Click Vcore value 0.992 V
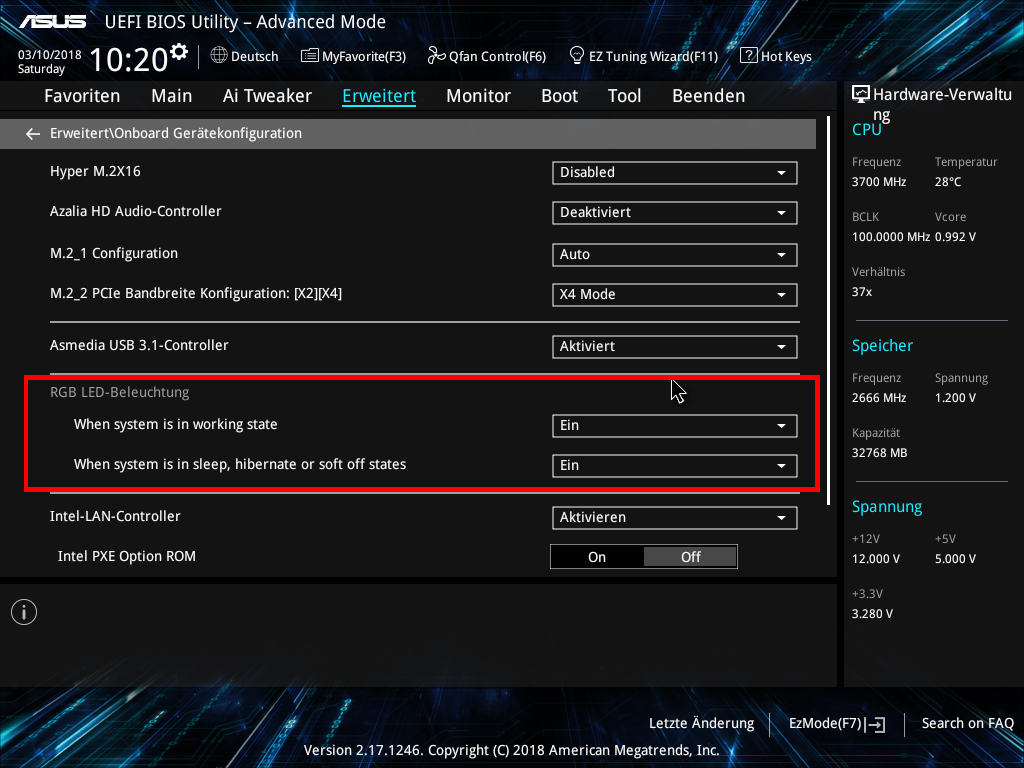Image resolution: width=1024 pixels, height=768 pixels. point(955,236)
